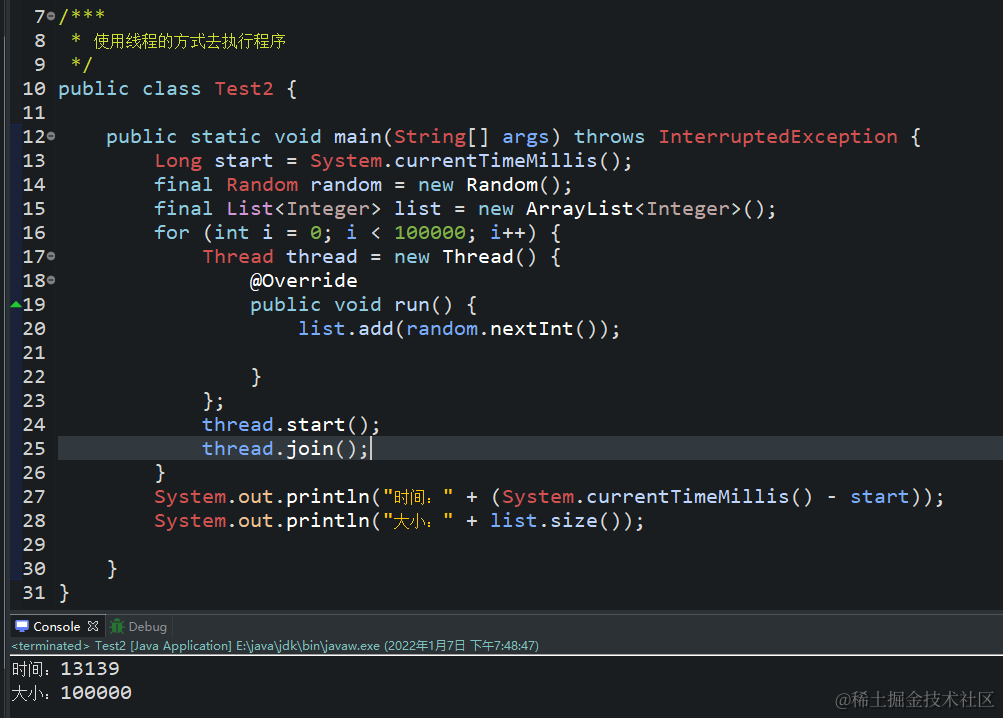Click the new Thread() expression on line 17
1003x718 pixels.
pos(465,257)
